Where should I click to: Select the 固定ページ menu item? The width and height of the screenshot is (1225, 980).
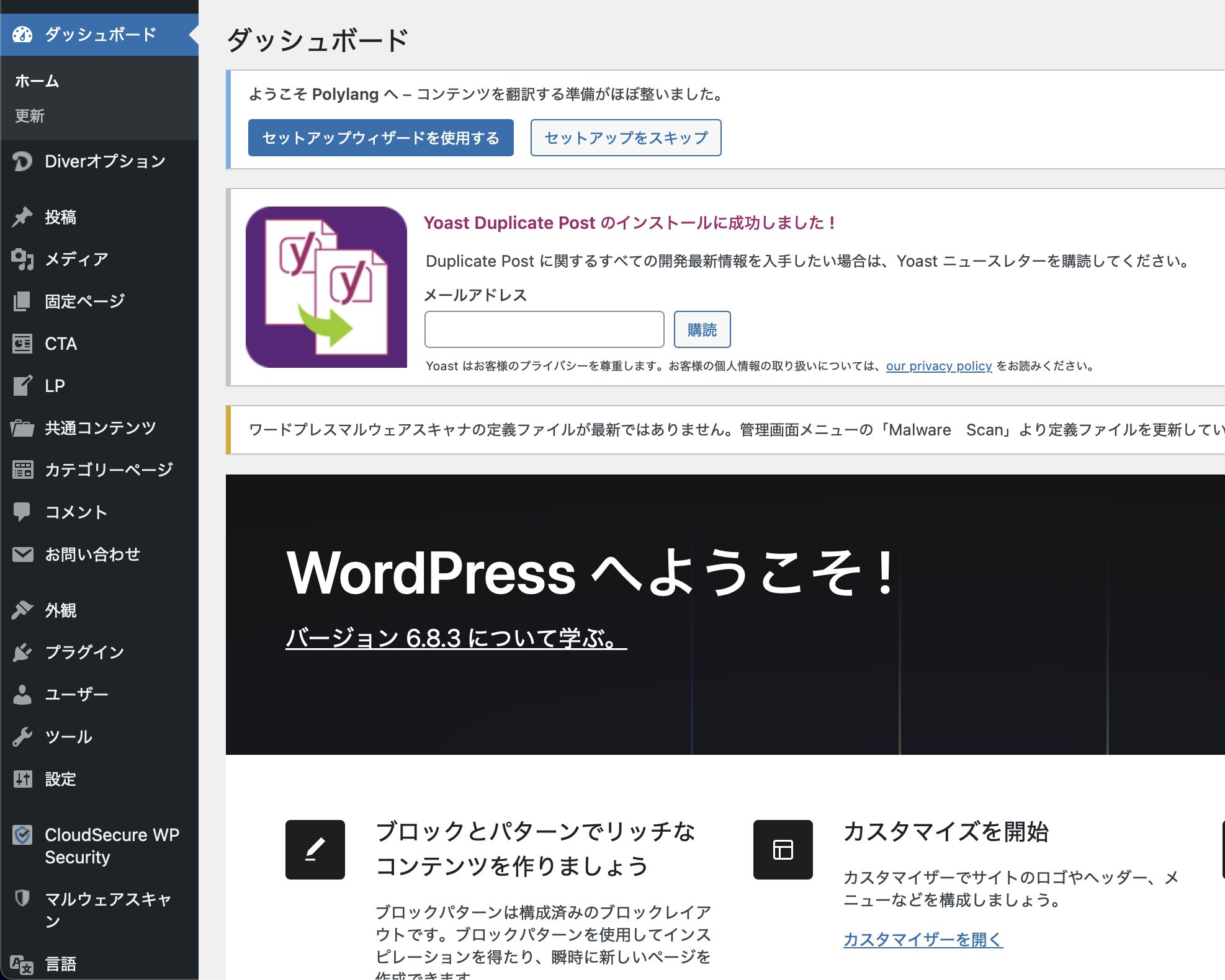click(x=84, y=301)
